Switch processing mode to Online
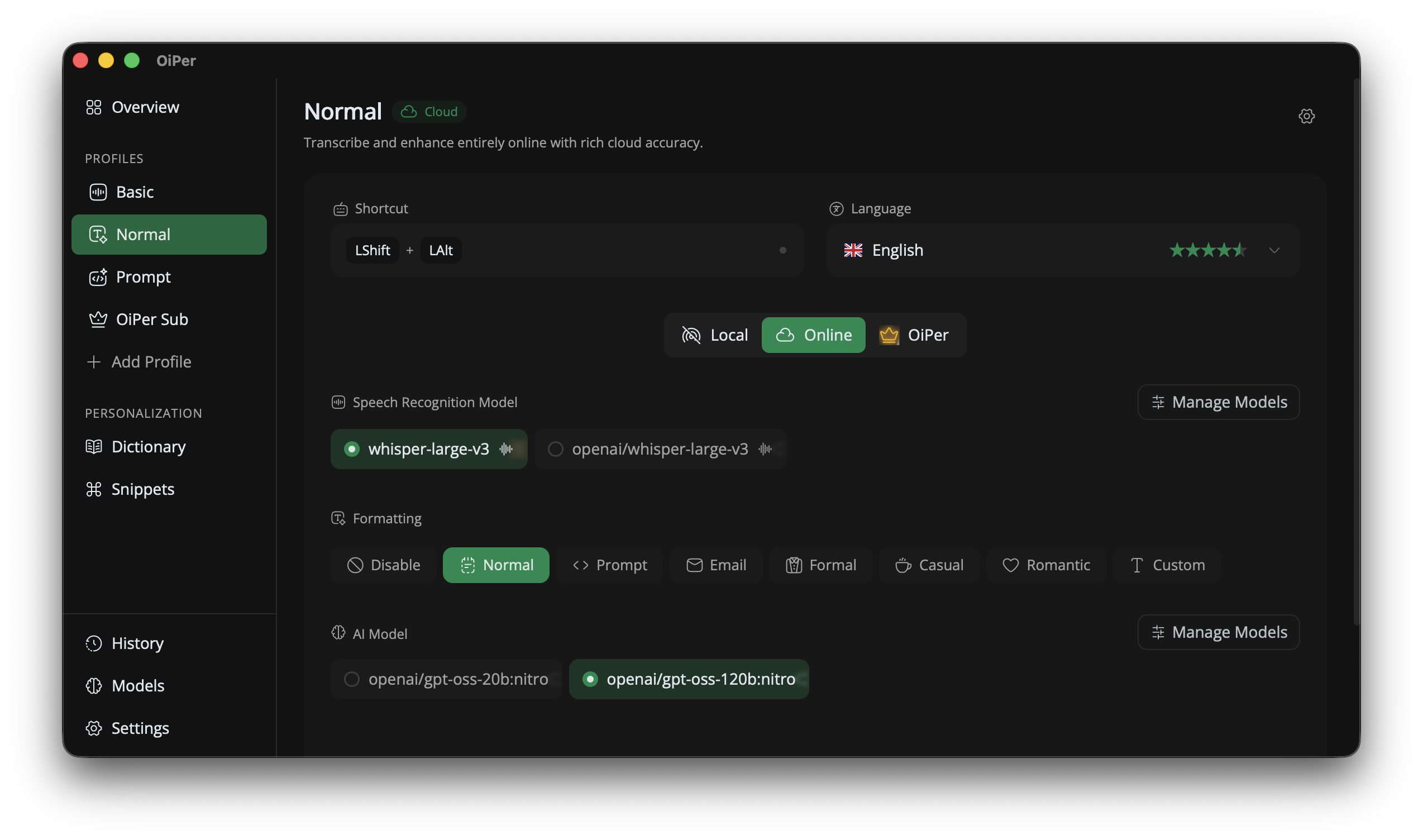 click(x=813, y=335)
